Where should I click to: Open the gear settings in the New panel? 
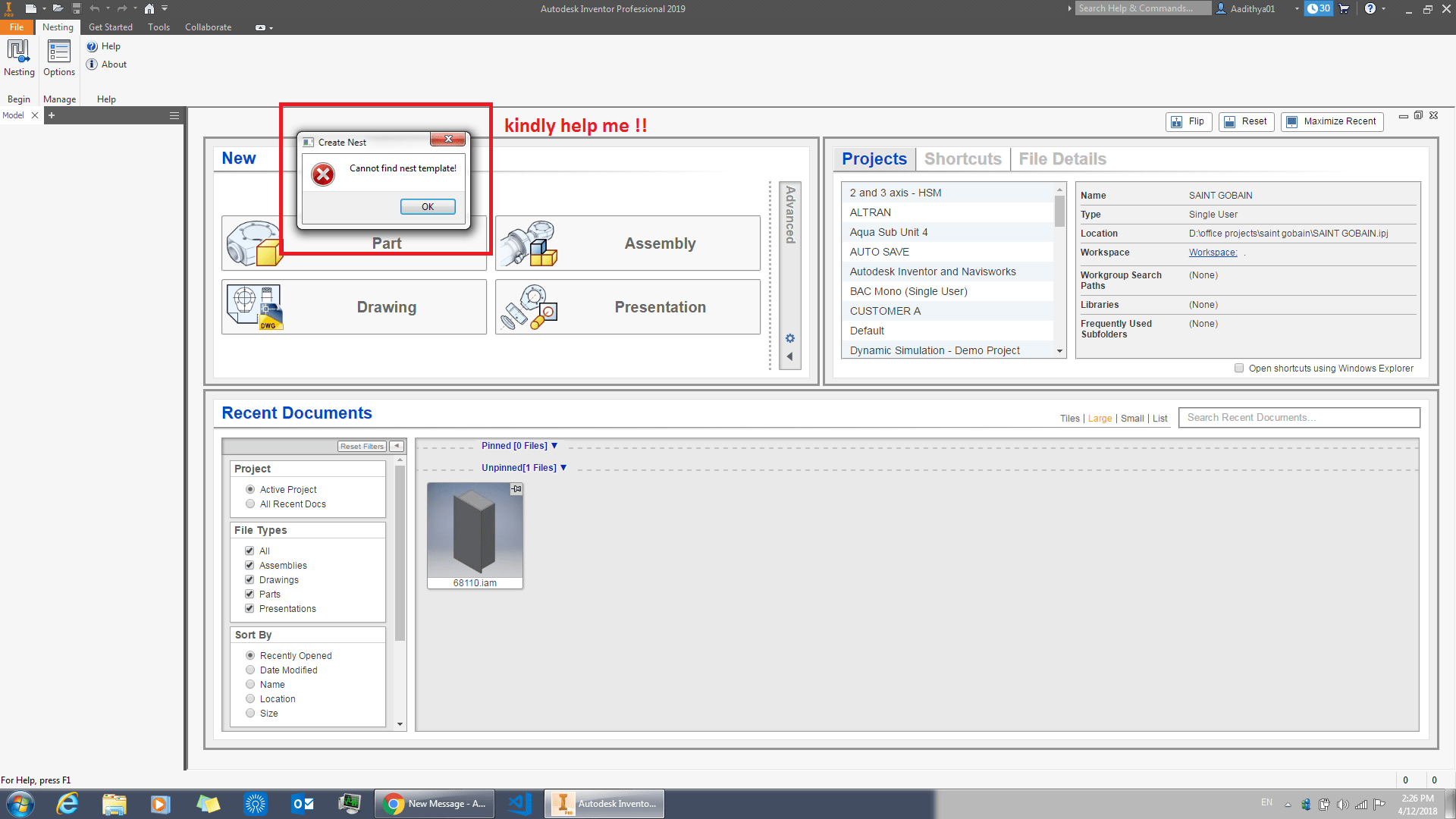click(x=790, y=338)
